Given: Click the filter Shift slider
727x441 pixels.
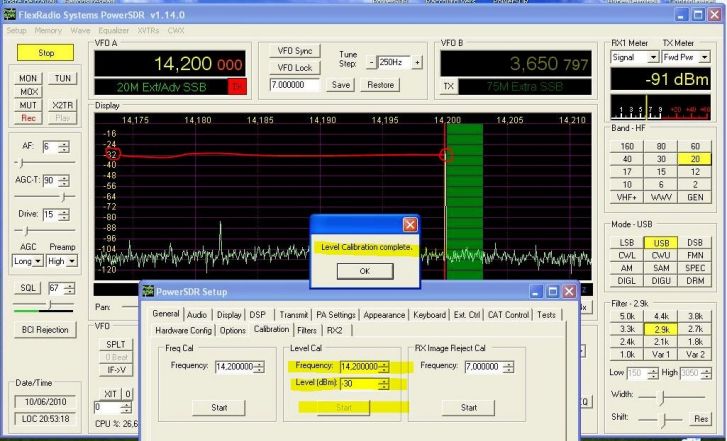Looking at the screenshot, I should (x=660, y=420).
